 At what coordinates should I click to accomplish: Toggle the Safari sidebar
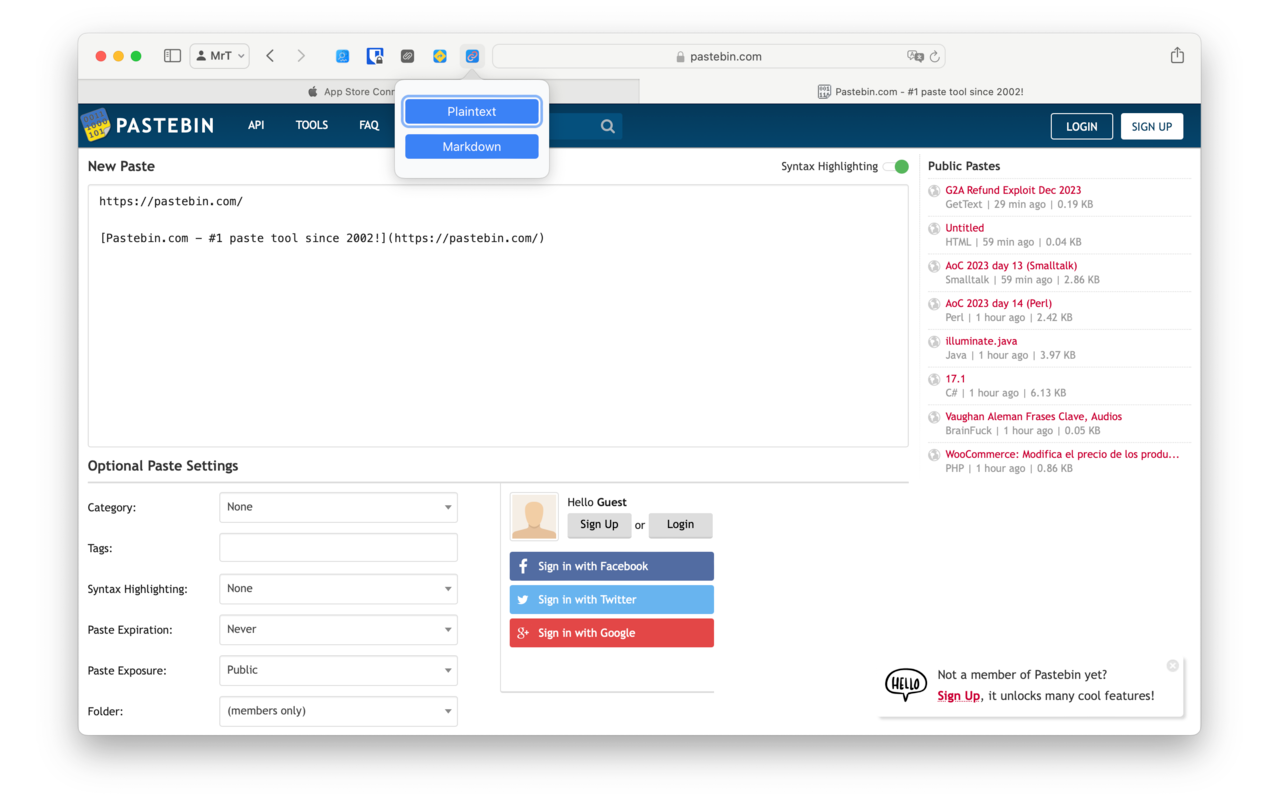tap(172, 56)
